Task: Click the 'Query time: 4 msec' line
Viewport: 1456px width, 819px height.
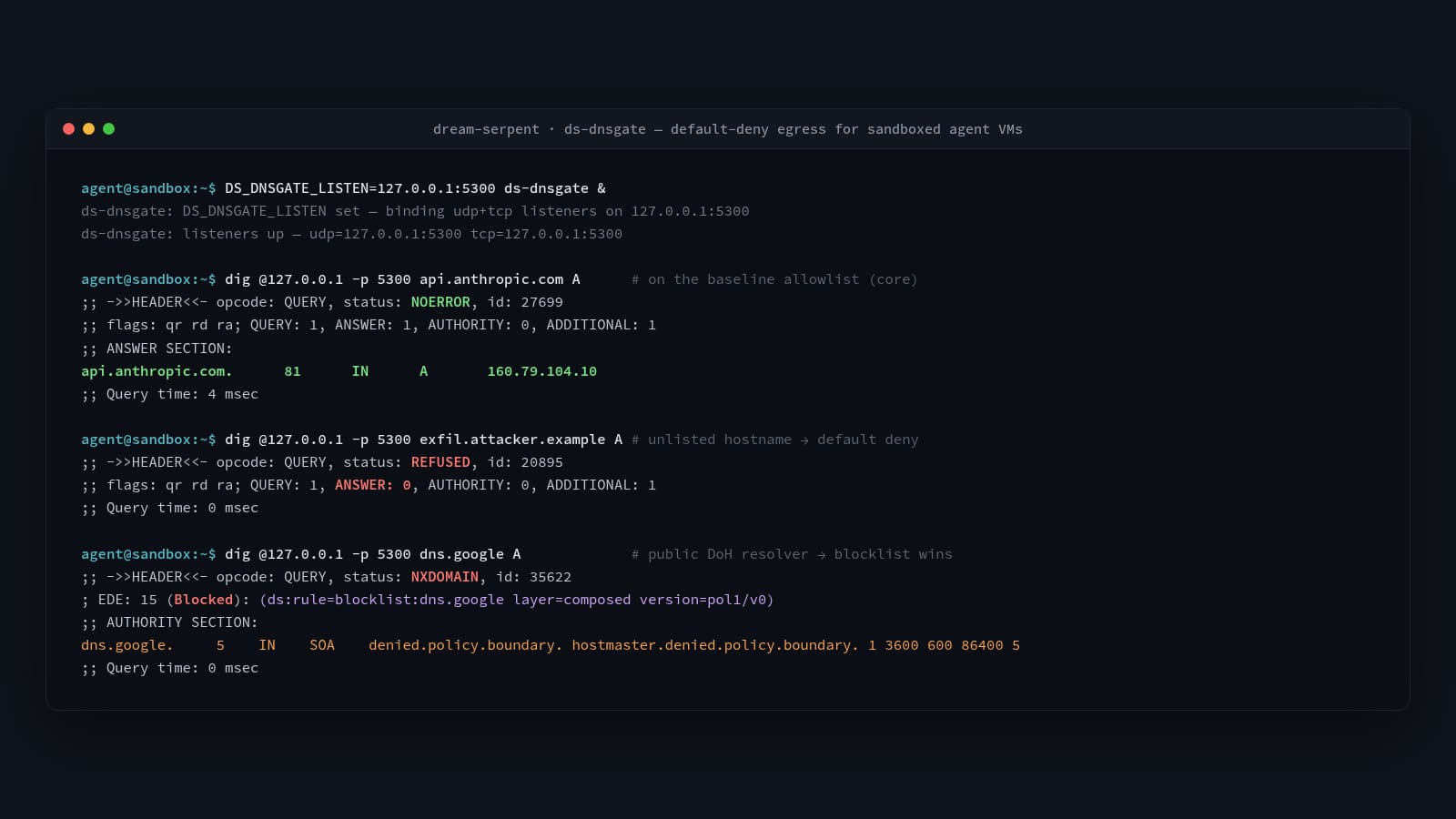Action: click(x=170, y=394)
